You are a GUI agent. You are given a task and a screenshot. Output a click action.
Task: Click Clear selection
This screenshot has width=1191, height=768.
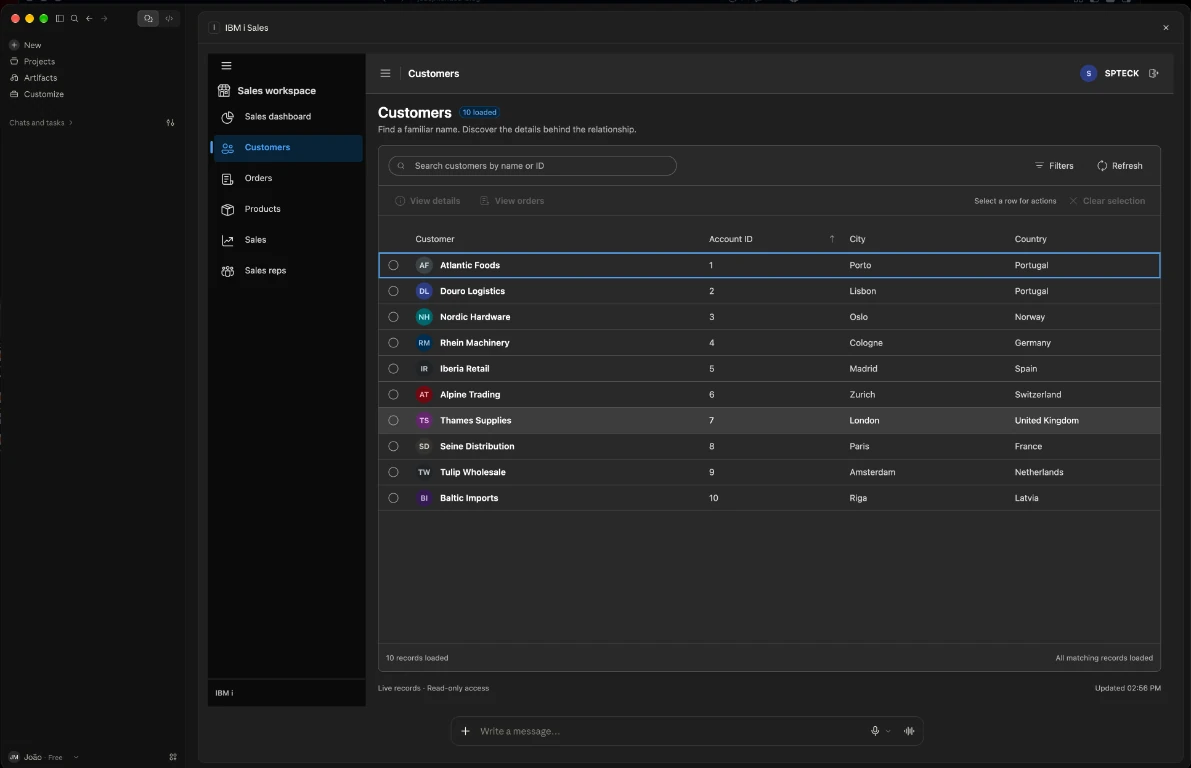tap(1107, 201)
